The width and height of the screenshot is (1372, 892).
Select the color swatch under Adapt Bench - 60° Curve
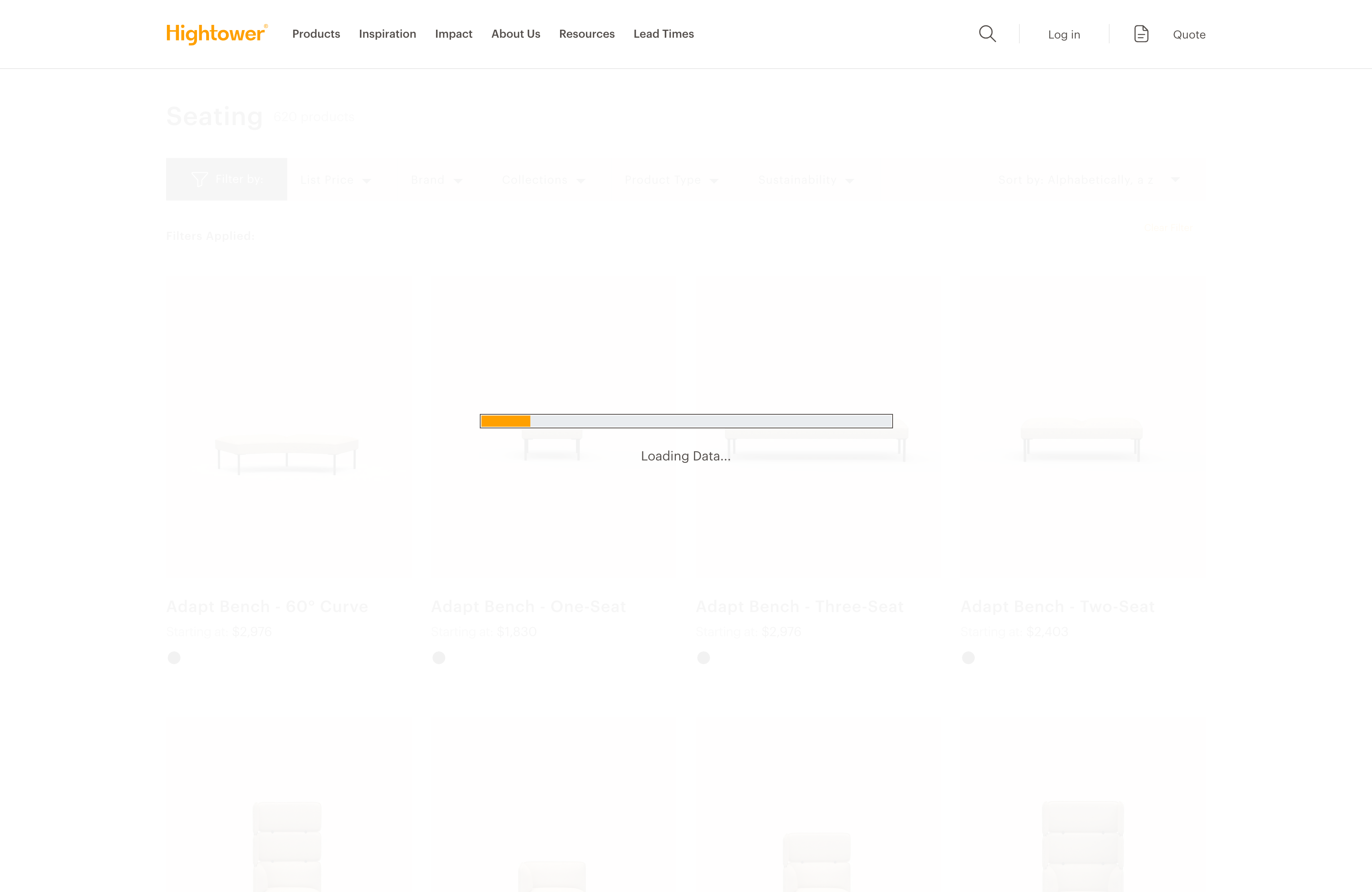point(174,657)
